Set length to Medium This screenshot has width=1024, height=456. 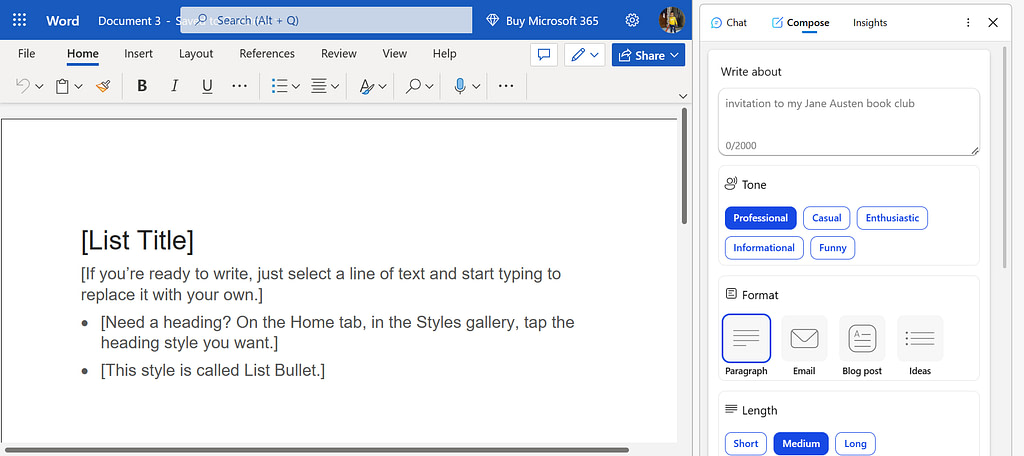801,444
